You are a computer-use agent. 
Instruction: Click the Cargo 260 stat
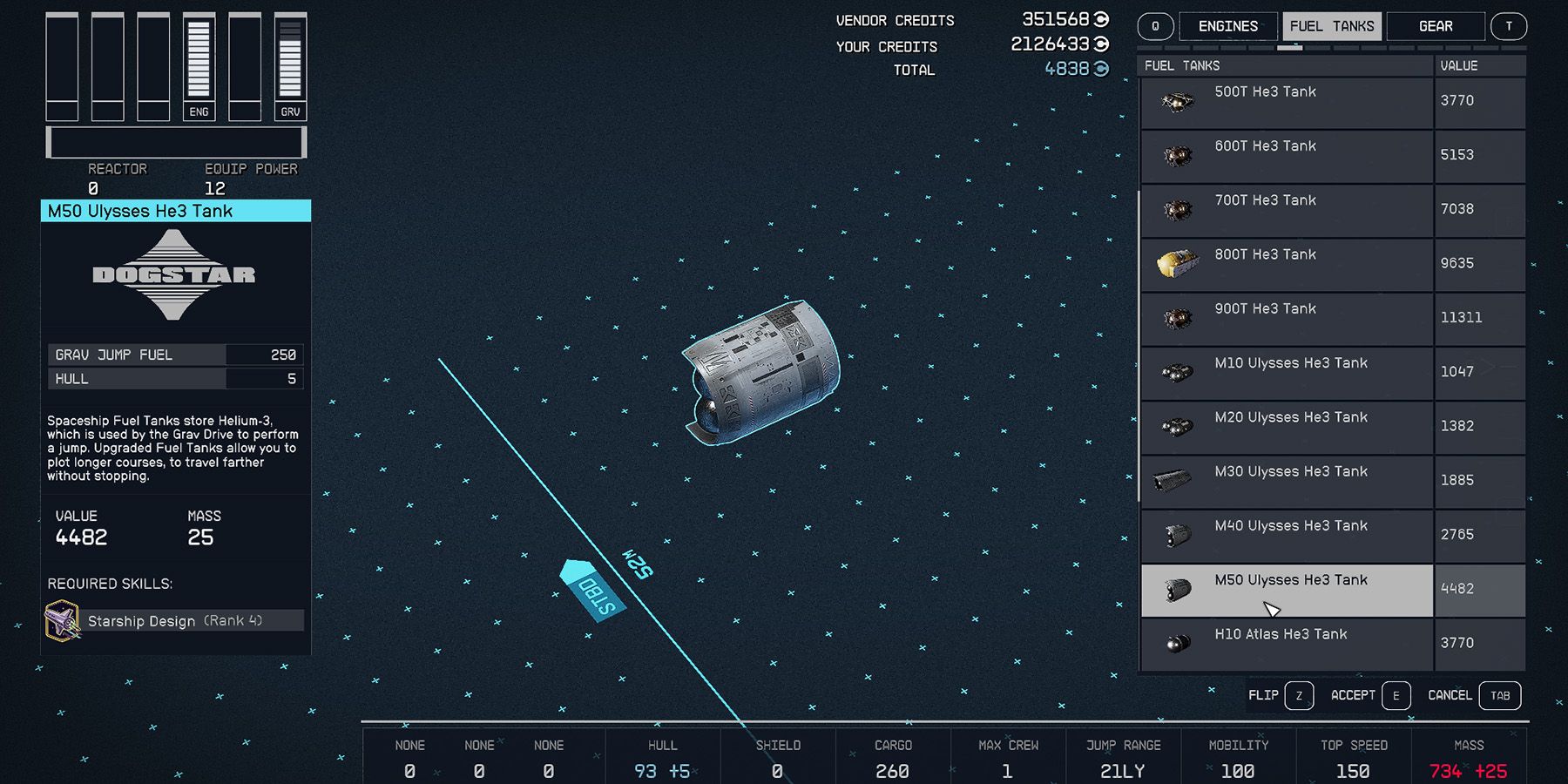click(x=893, y=759)
